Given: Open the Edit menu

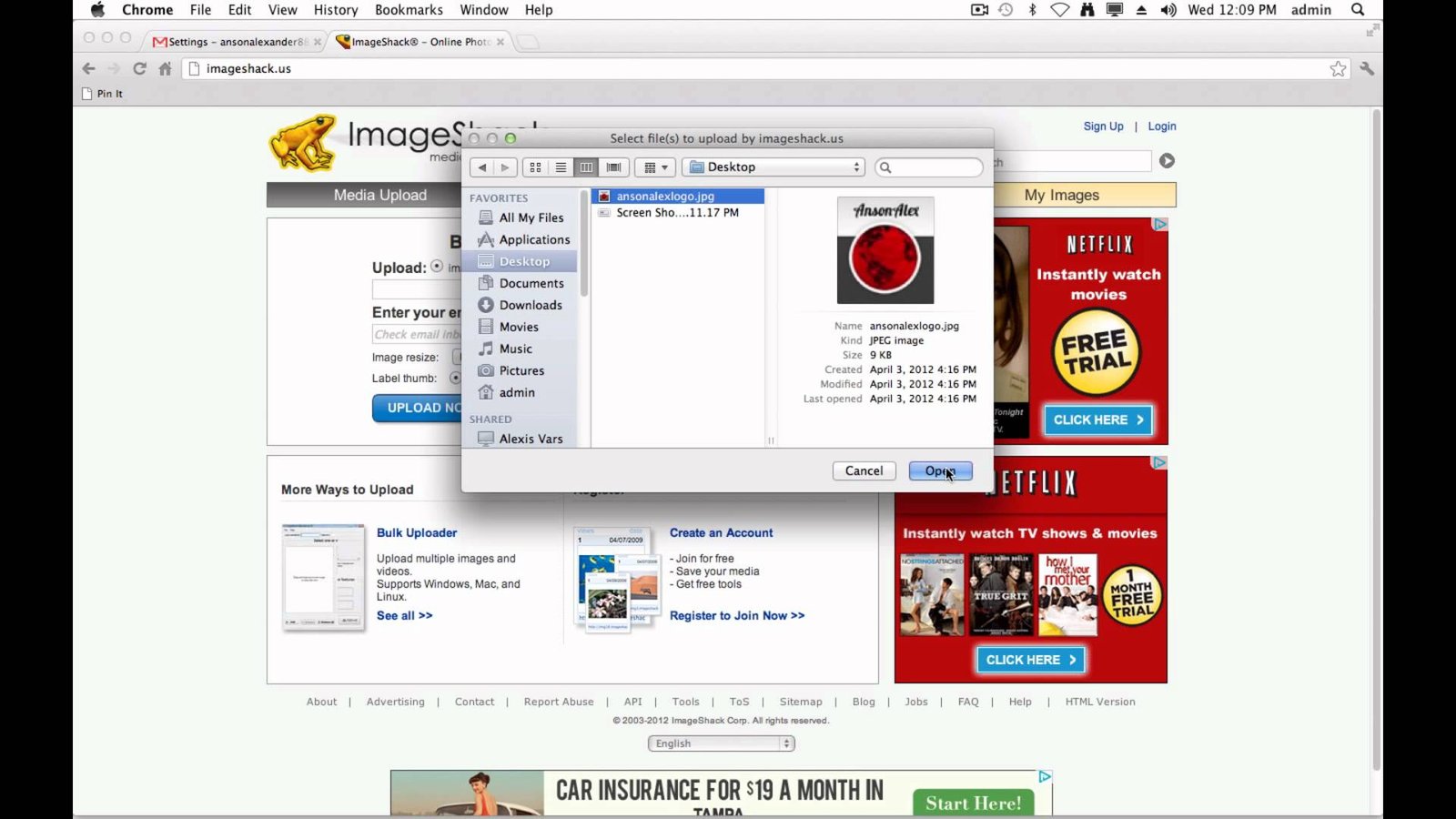Looking at the screenshot, I should tap(240, 10).
